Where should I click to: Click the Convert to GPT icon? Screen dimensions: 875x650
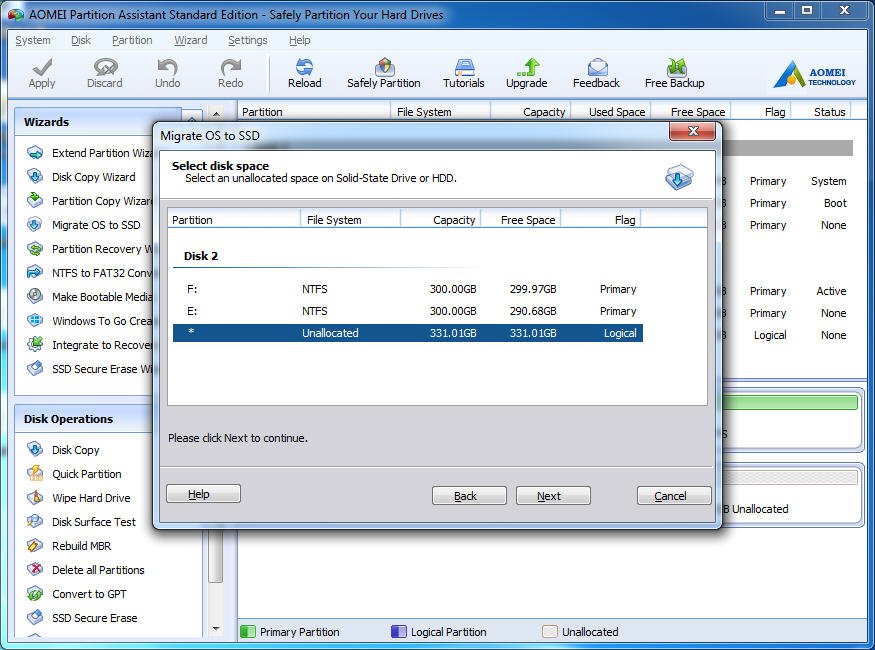[35, 593]
